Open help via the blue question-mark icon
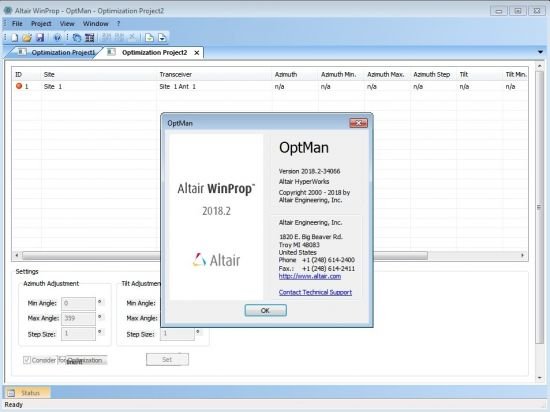550x412 pixels. 58,38
